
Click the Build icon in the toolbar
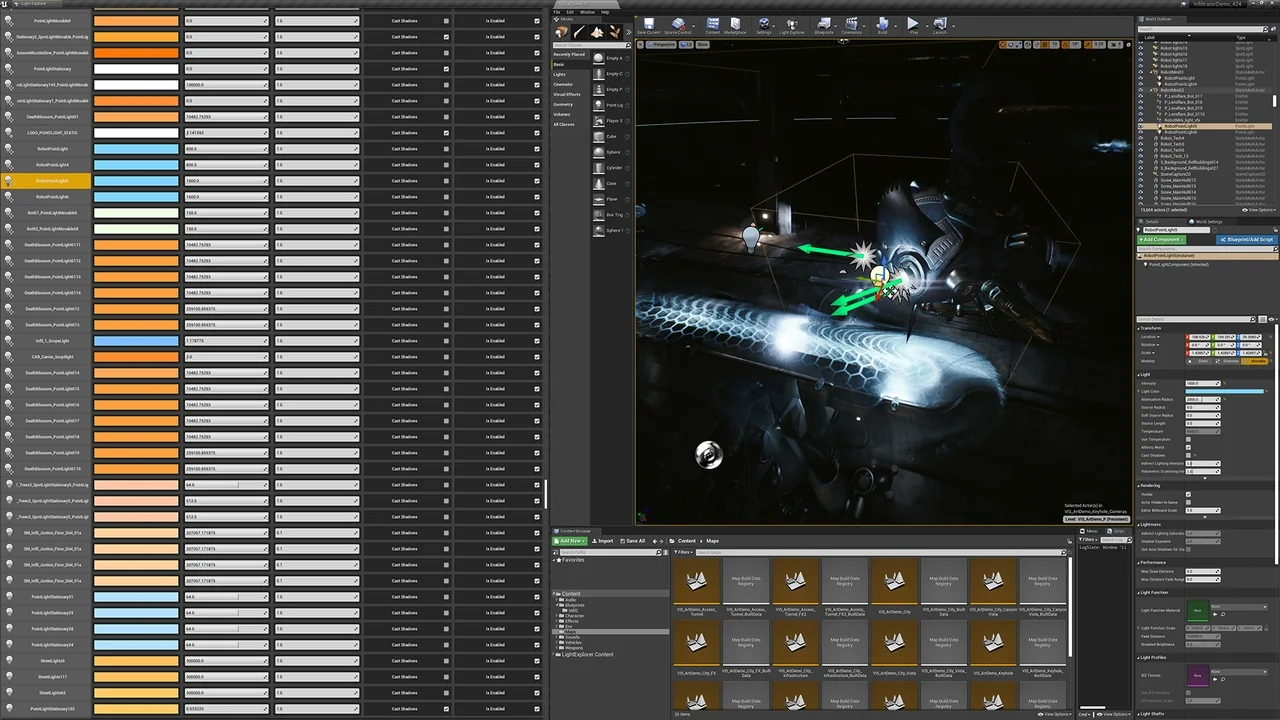tap(882, 25)
